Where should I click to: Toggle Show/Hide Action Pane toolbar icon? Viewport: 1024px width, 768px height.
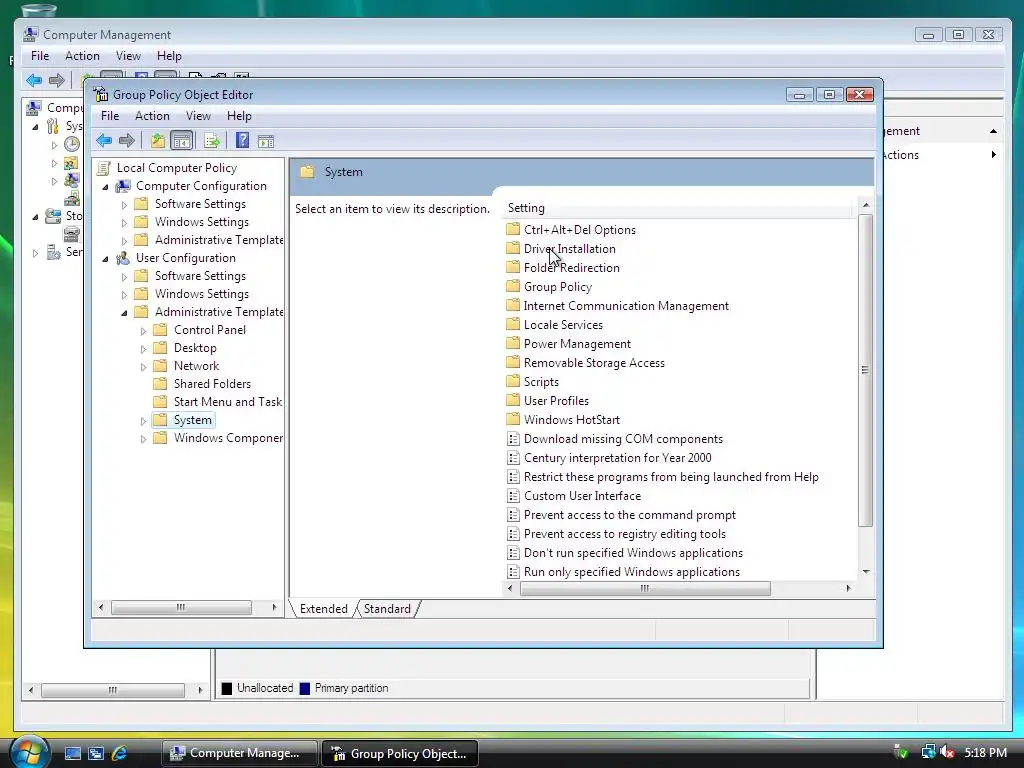coord(266,140)
